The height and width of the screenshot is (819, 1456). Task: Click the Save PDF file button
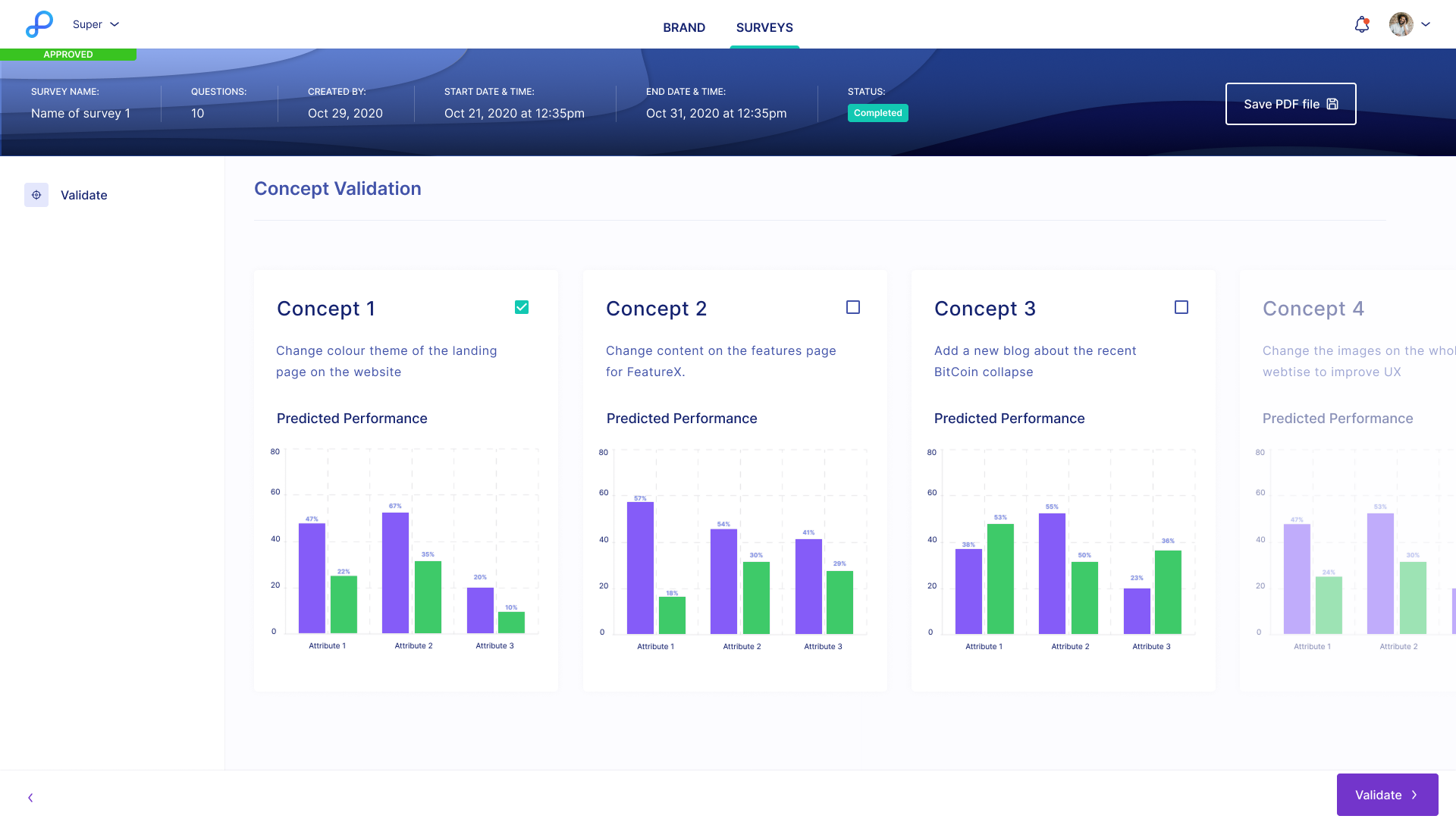click(x=1291, y=104)
